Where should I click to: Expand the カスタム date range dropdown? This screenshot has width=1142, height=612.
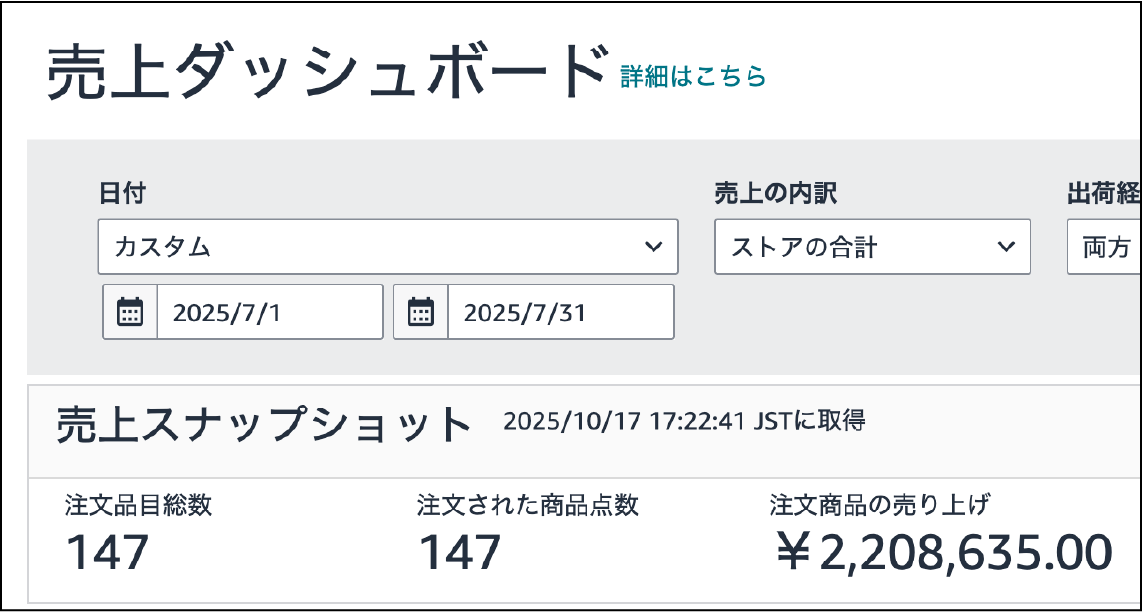click(x=387, y=247)
